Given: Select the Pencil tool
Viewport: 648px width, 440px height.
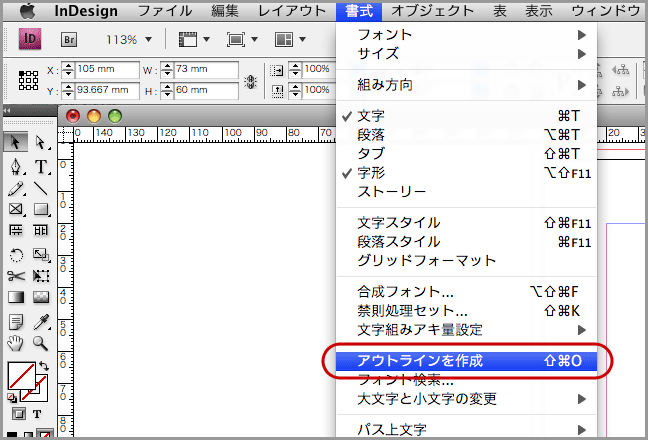Looking at the screenshot, I should pyautogui.click(x=15, y=189).
